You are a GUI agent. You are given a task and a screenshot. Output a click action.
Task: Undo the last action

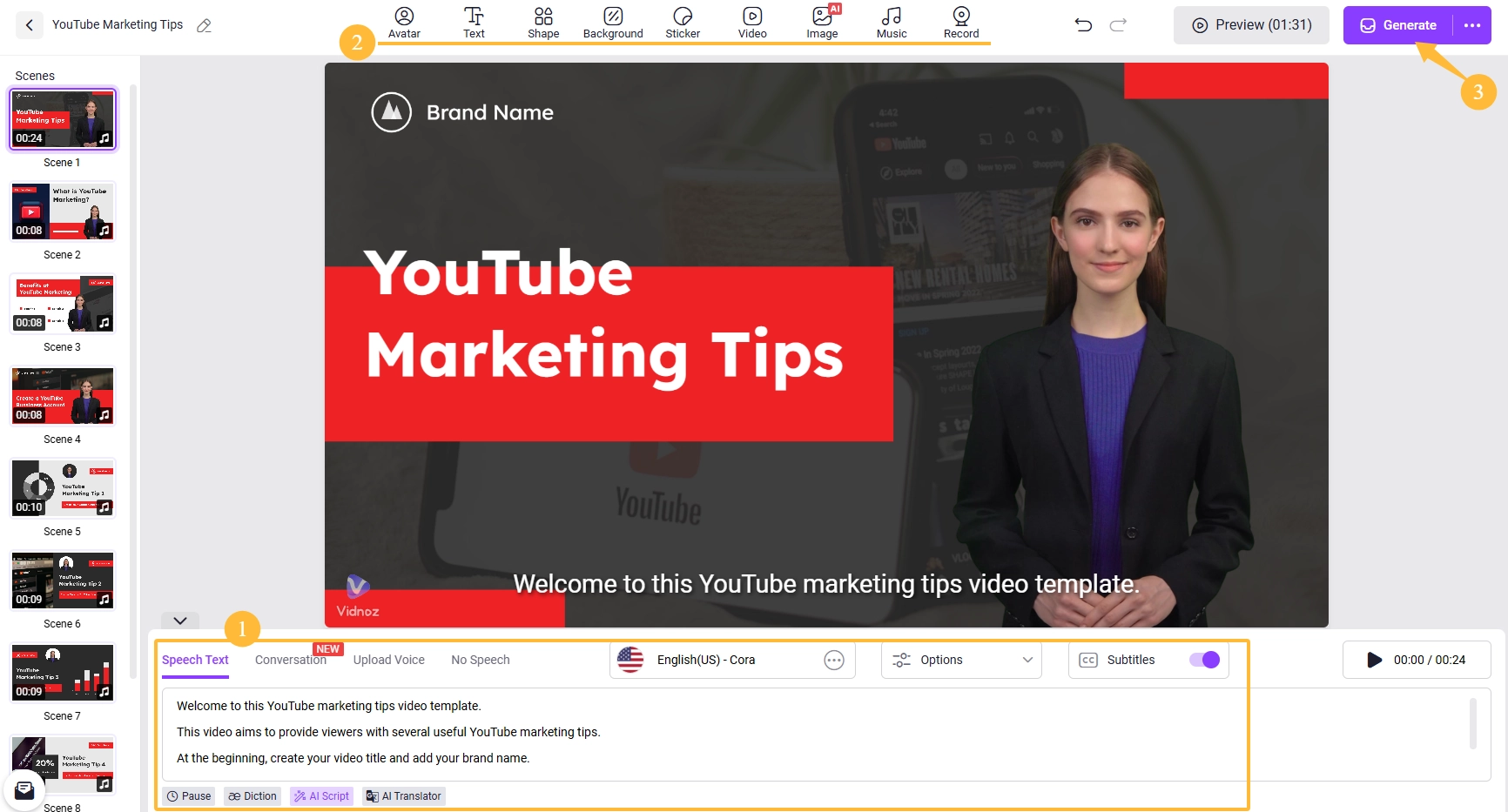(x=1083, y=25)
